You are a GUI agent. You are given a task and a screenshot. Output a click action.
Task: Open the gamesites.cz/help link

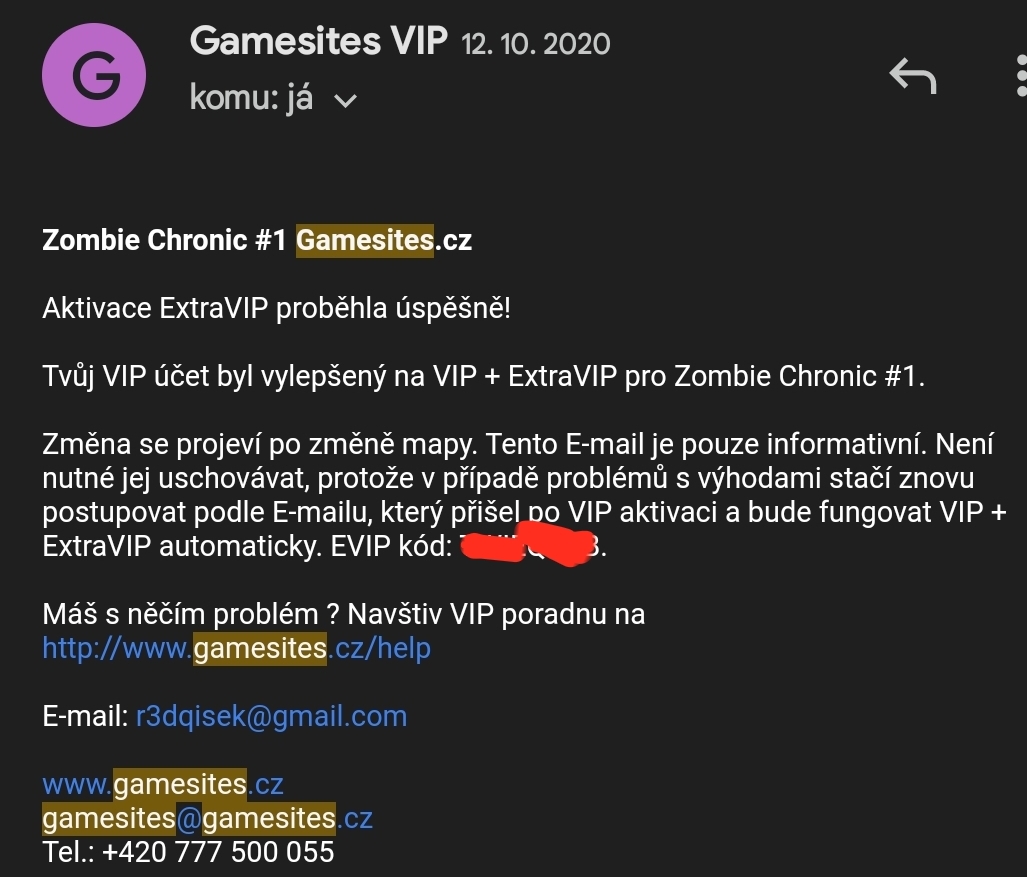pyautogui.click(x=236, y=648)
